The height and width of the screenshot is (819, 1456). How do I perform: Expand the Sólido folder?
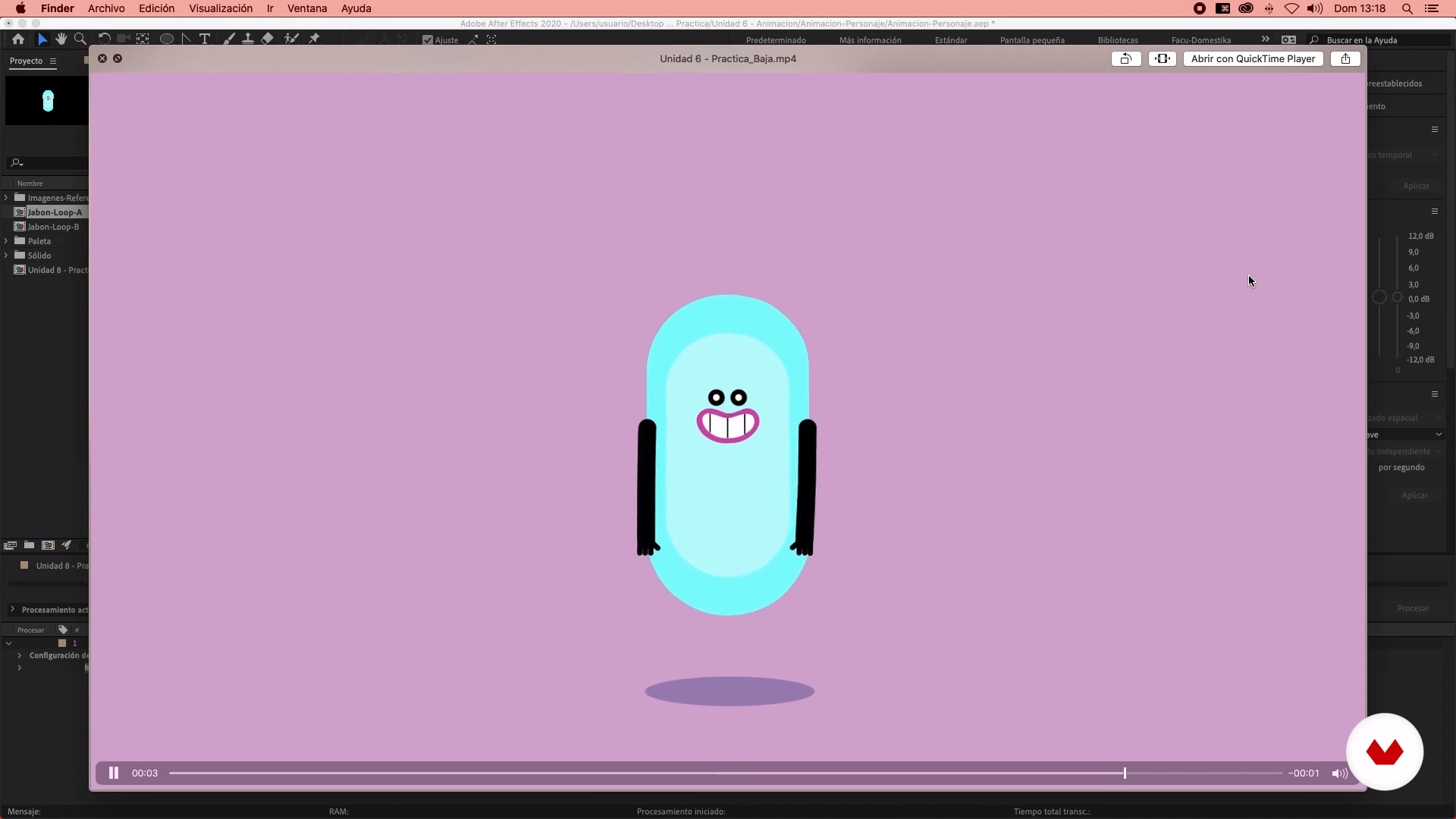[x=6, y=256]
